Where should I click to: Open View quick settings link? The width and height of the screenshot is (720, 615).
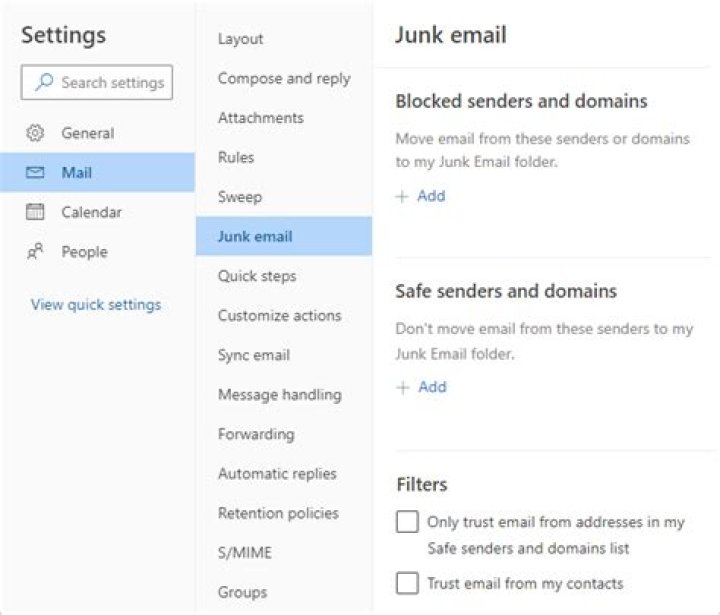(x=95, y=305)
